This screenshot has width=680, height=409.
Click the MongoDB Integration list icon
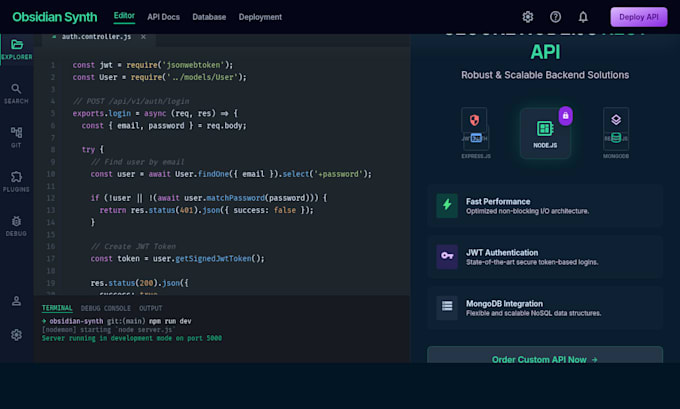pyautogui.click(x=447, y=308)
